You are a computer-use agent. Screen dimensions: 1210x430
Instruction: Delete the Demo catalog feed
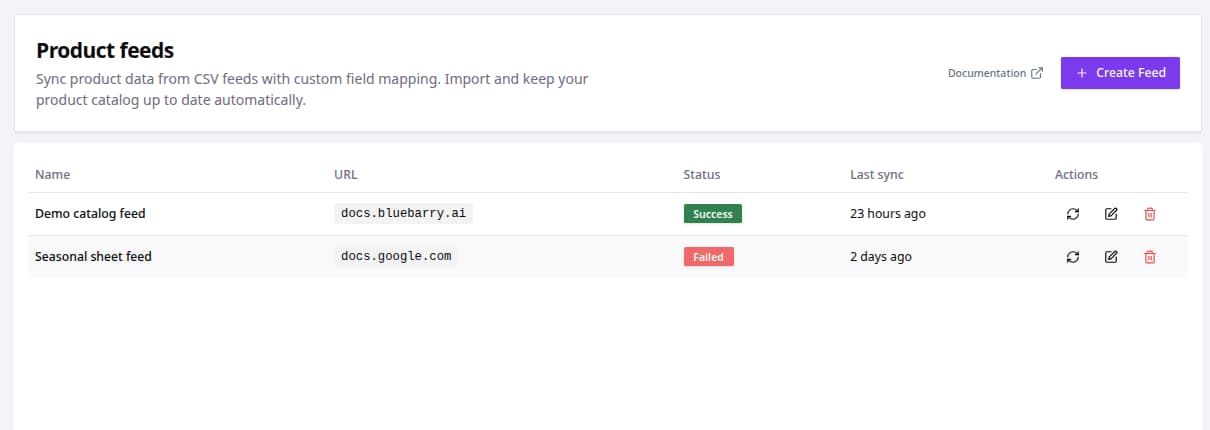pos(1150,214)
